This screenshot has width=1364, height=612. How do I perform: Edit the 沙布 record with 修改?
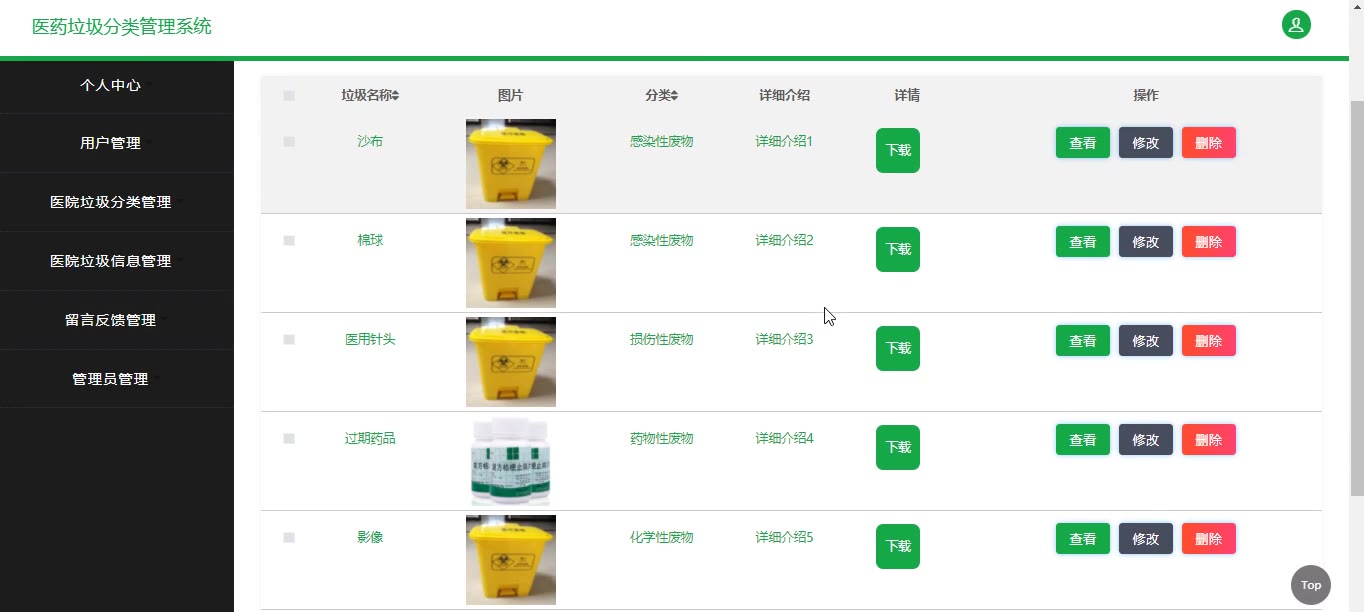[1146, 143]
